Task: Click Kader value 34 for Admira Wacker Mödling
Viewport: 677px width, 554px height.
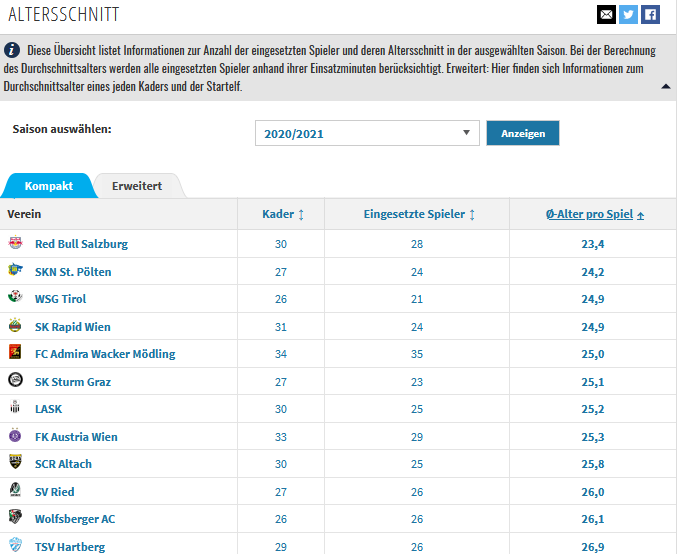Action: pyautogui.click(x=281, y=354)
